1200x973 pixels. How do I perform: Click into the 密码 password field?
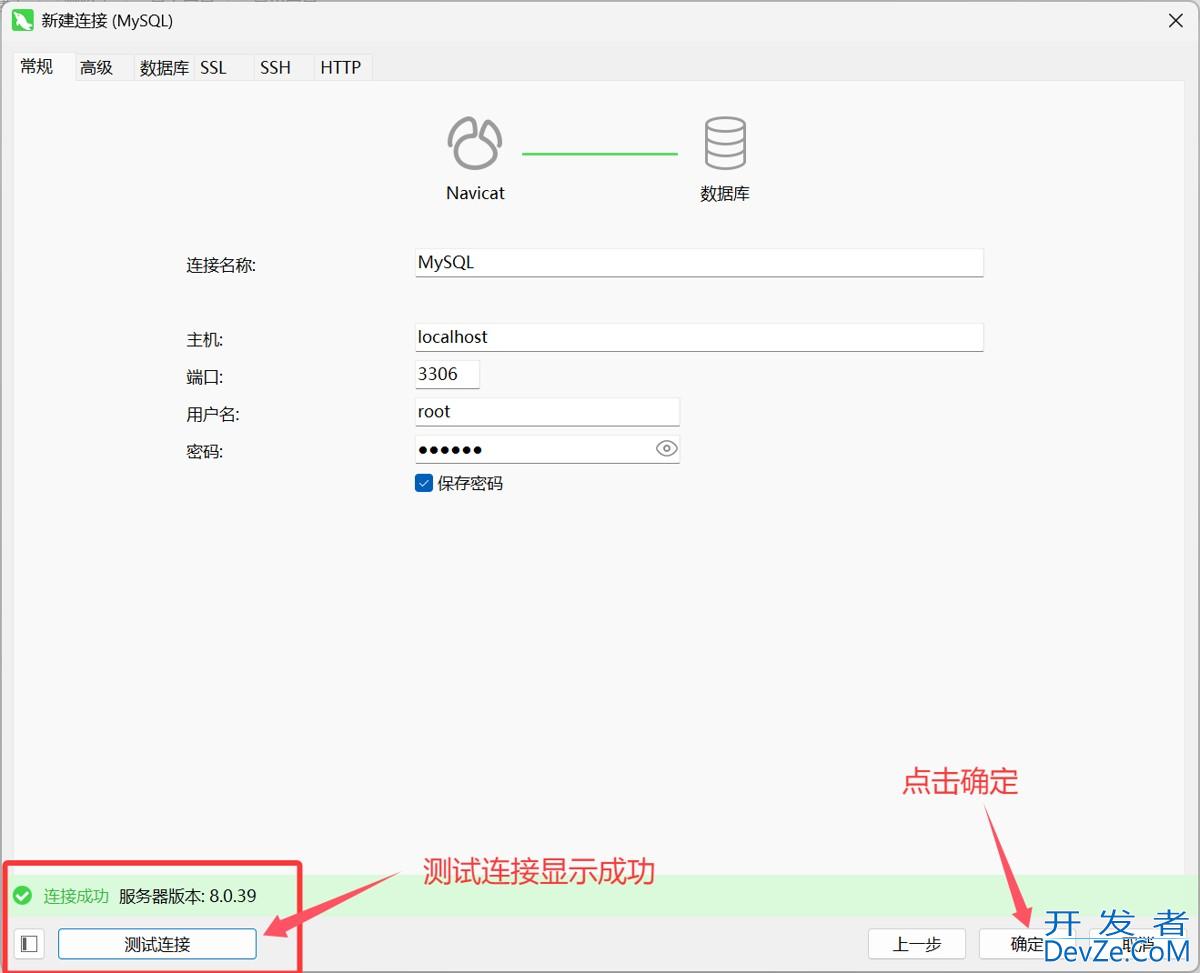click(533, 449)
